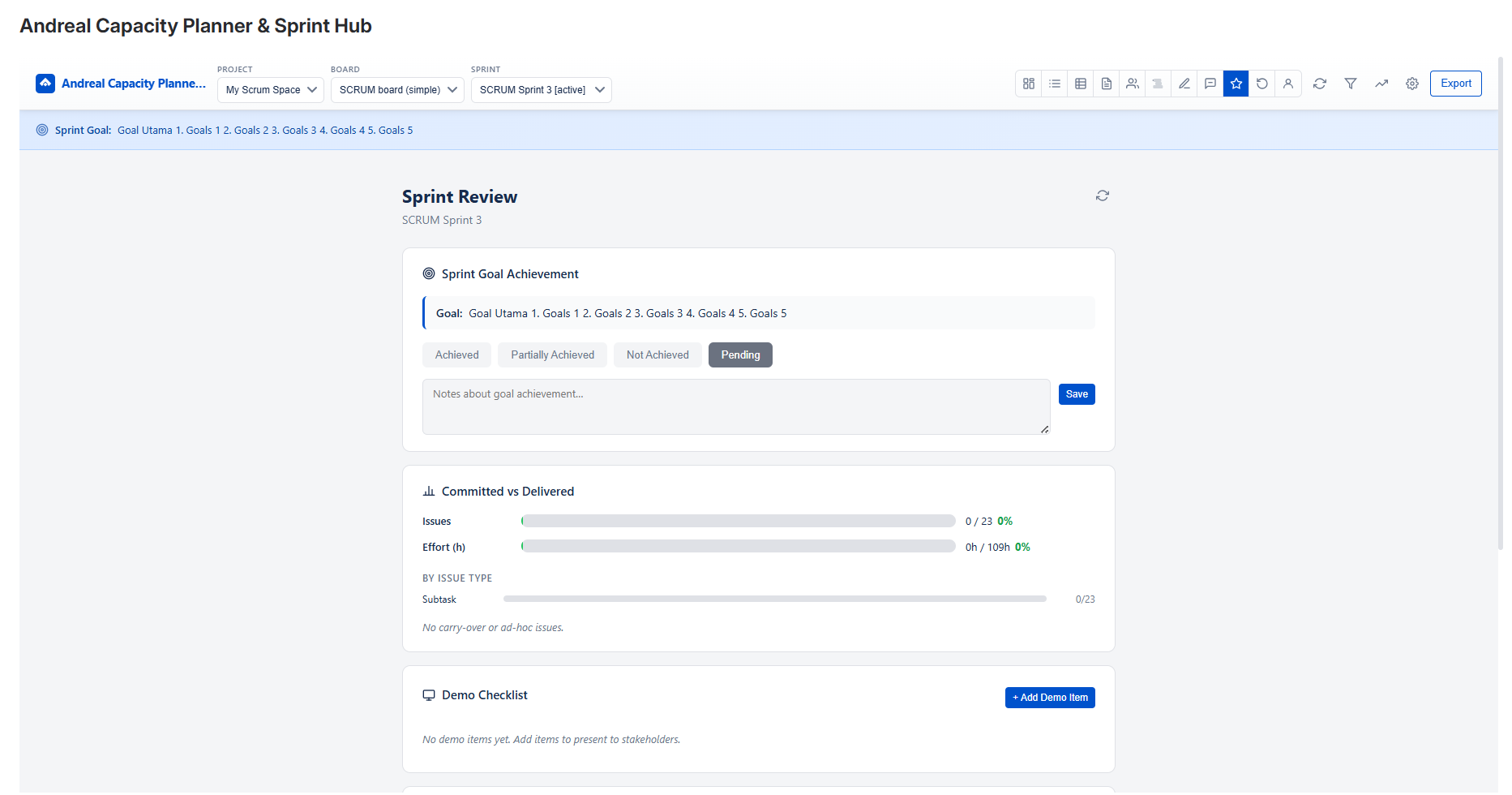The width and height of the screenshot is (1512, 795).
Task: Click the Export button
Action: click(1455, 84)
